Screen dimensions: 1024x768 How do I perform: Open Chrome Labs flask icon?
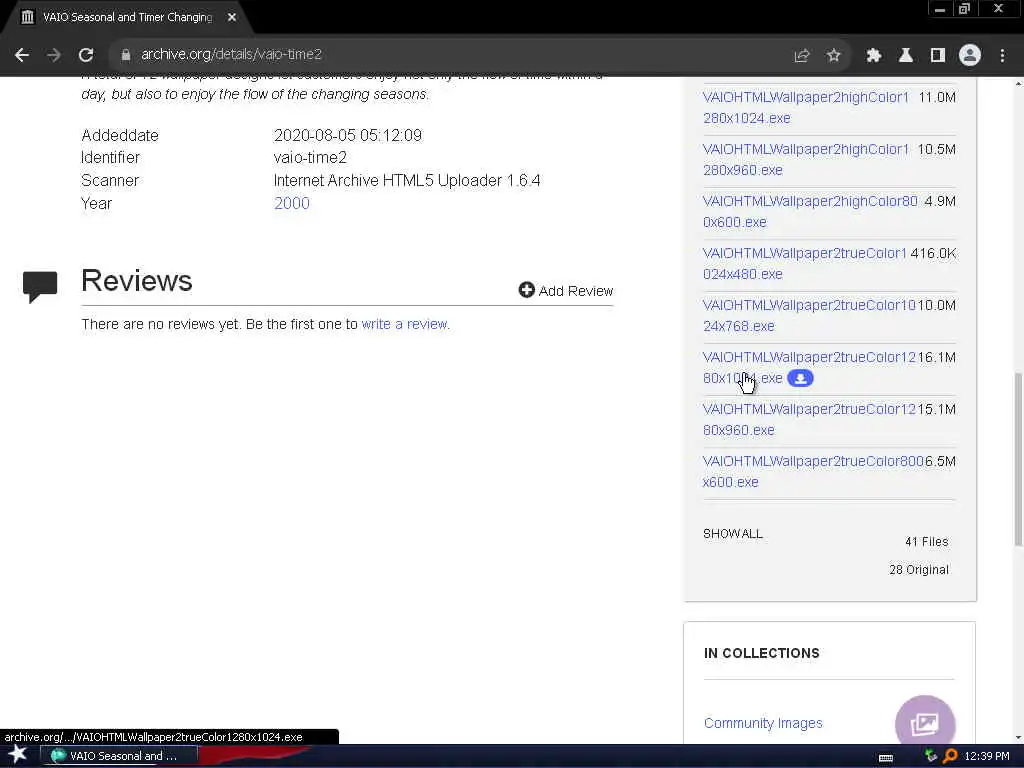click(905, 56)
